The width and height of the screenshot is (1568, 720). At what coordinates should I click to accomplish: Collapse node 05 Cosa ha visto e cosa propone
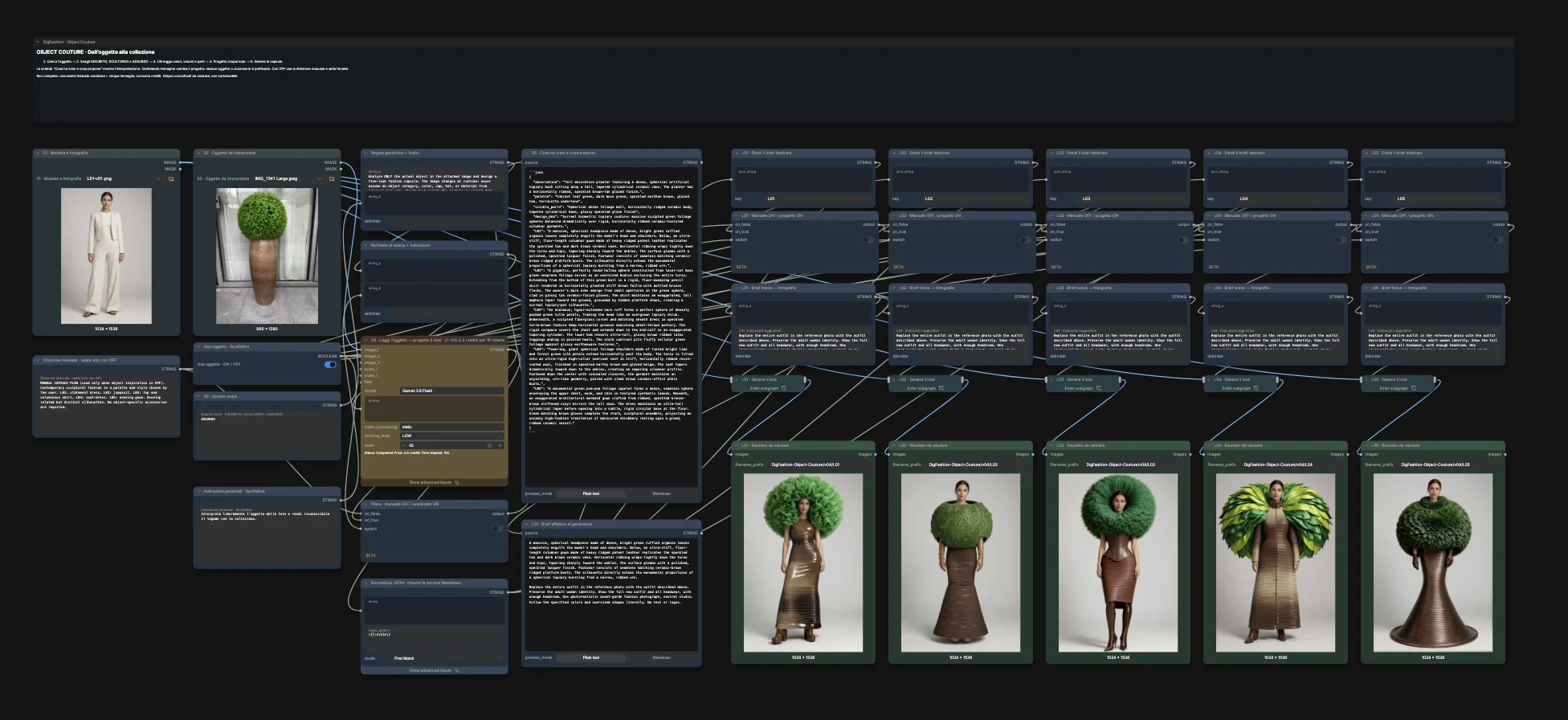[526, 153]
